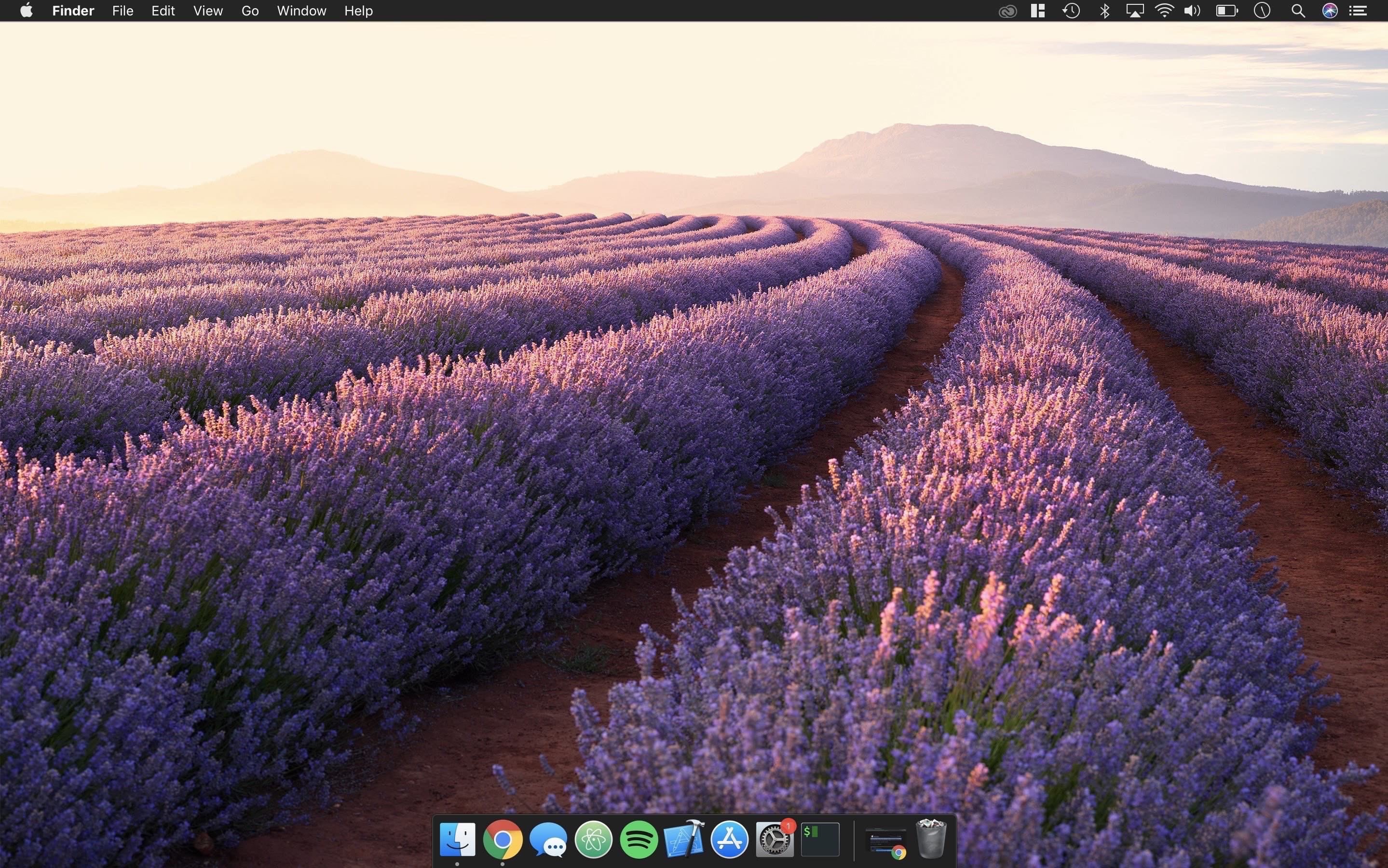Screen dimensions: 1388x868
Task: Open the AirPlay display menu
Action: tap(1134, 11)
